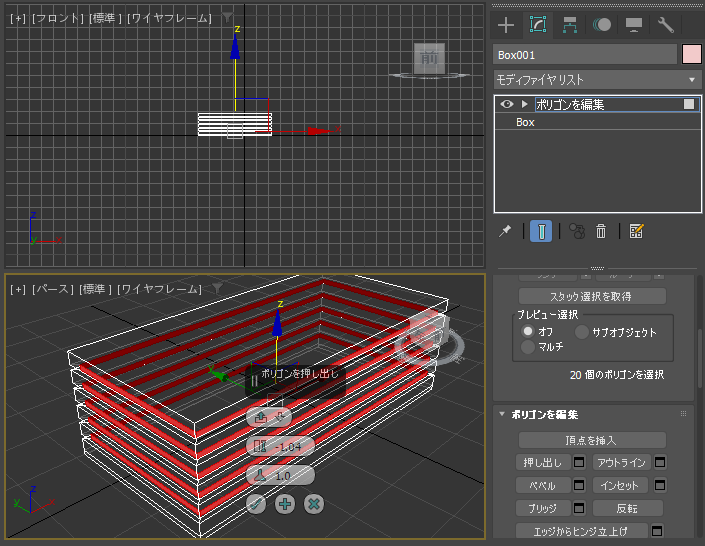Click the インセット button
This screenshot has height=546, width=705.
tap(620, 486)
